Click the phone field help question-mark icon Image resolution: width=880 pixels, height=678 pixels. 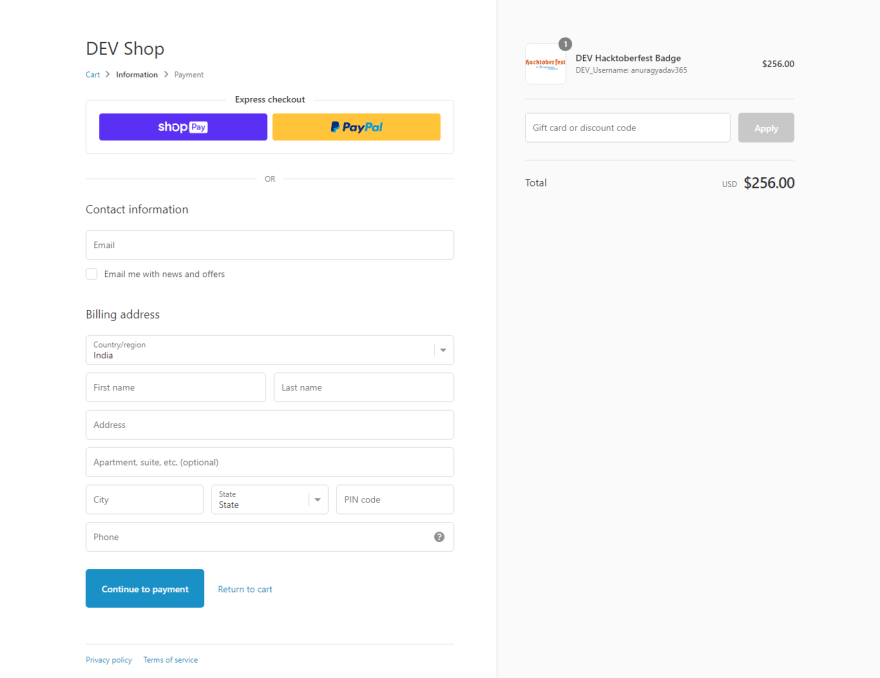coord(439,537)
